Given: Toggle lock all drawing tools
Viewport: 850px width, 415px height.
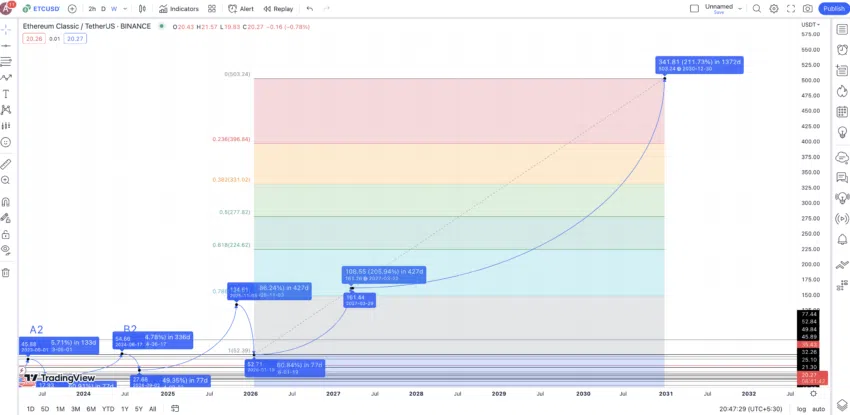Looking at the screenshot, I should 6,235.
